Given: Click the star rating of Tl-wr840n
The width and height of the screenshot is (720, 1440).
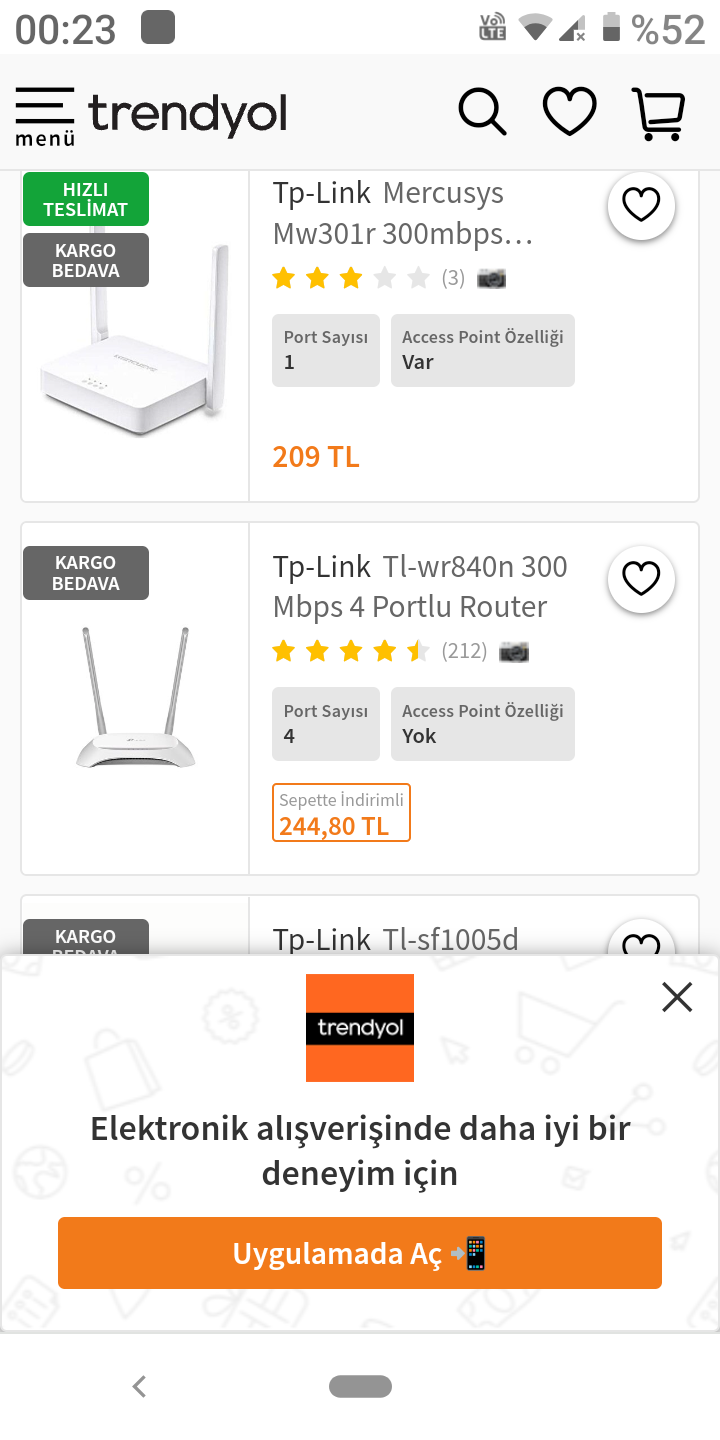Looking at the screenshot, I should [351, 652].
